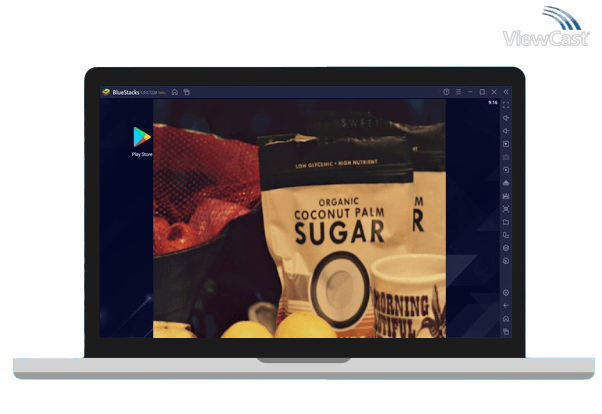The image size is (602, 414).
Task: Click the 'BlueStacks' title text
Action: tap(126, 93)
